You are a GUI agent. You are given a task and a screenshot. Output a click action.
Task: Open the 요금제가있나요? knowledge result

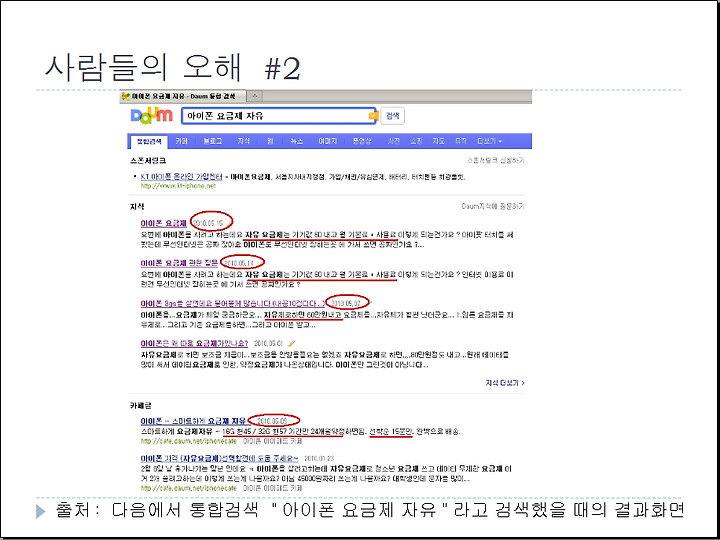tap(194, 343)
